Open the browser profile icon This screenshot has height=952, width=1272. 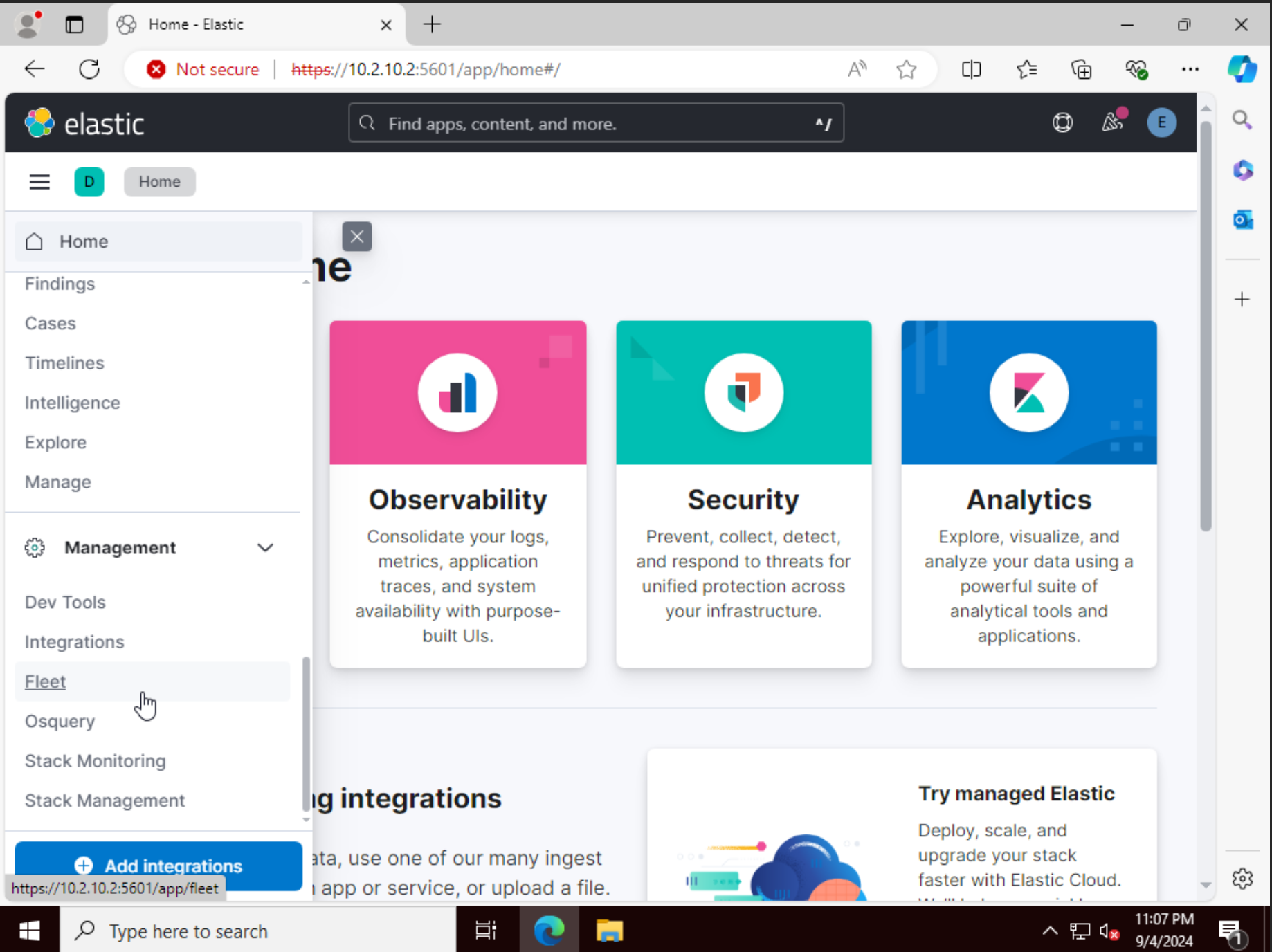28,24
